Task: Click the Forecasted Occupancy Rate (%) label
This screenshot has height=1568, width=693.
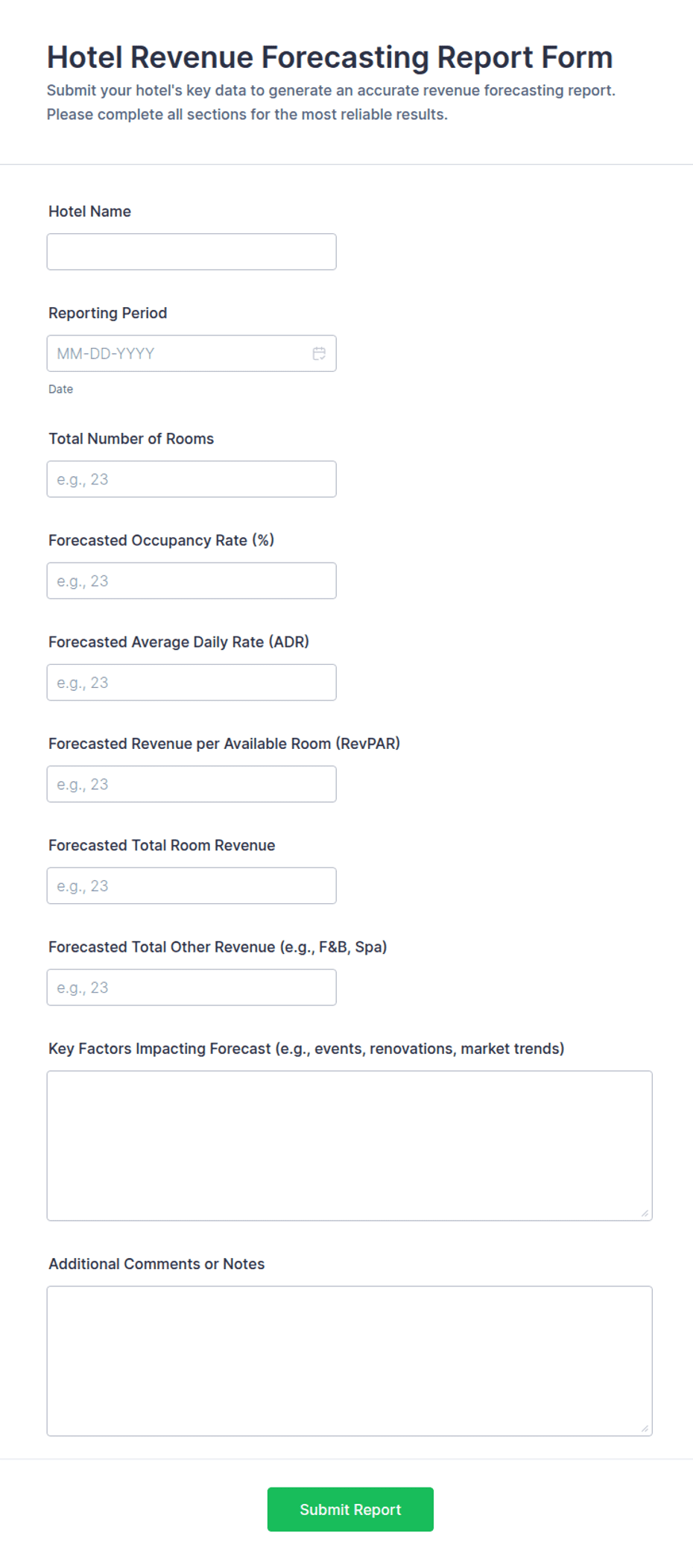Action: (161, 540)
